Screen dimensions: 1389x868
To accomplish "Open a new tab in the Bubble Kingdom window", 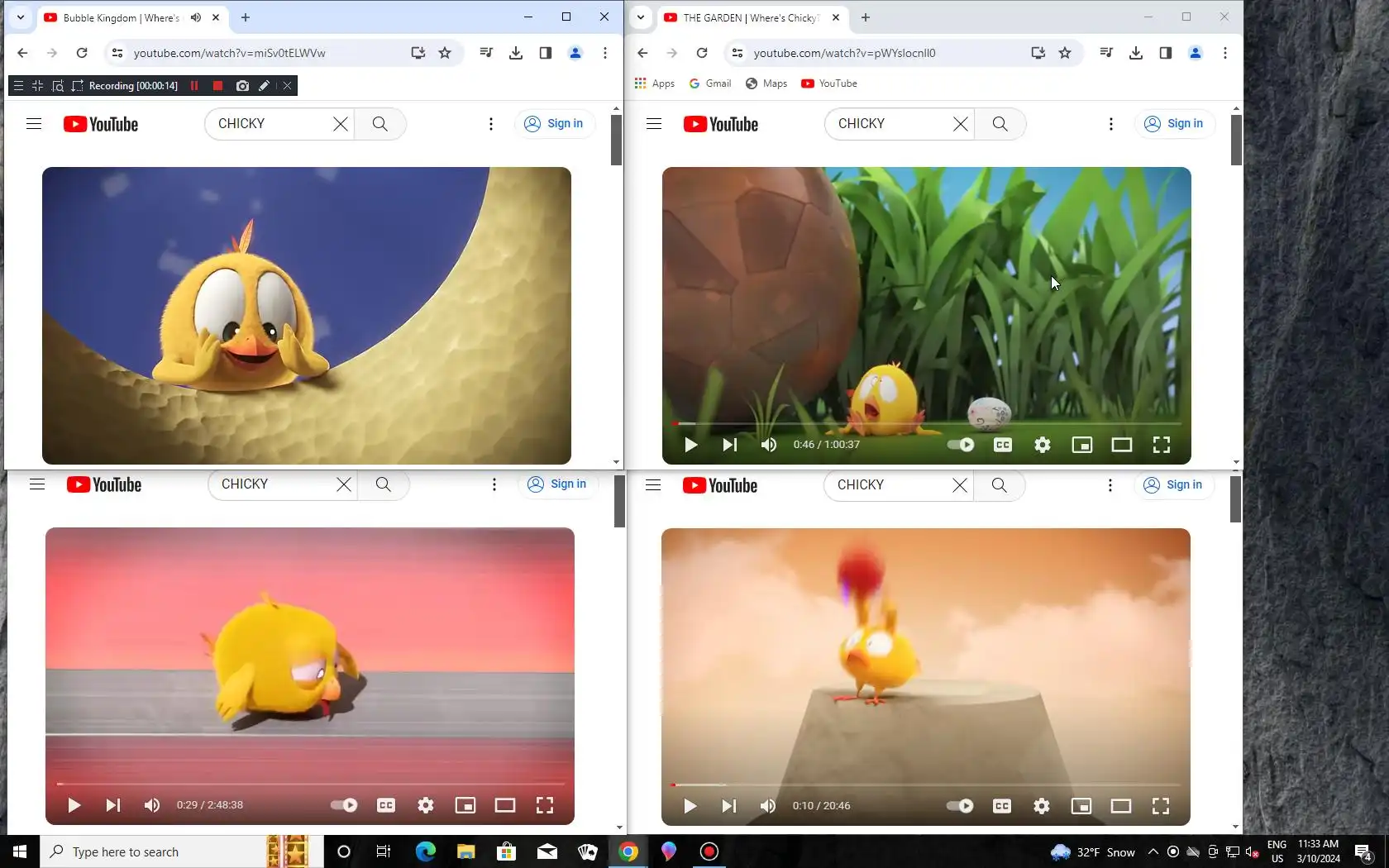I will [246, 17].
